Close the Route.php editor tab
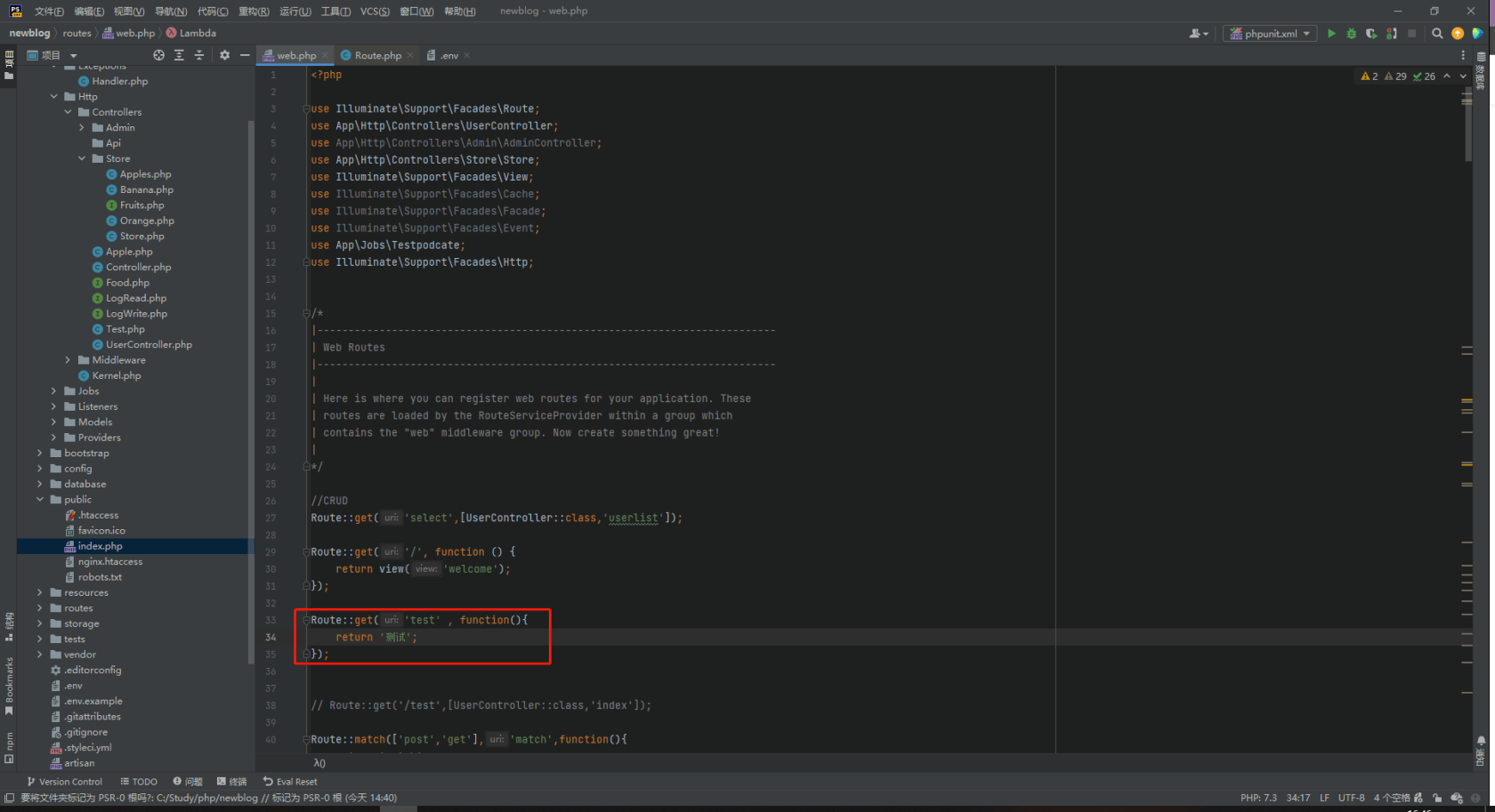The image size is (1495, 812). click(x=409, y=55)
